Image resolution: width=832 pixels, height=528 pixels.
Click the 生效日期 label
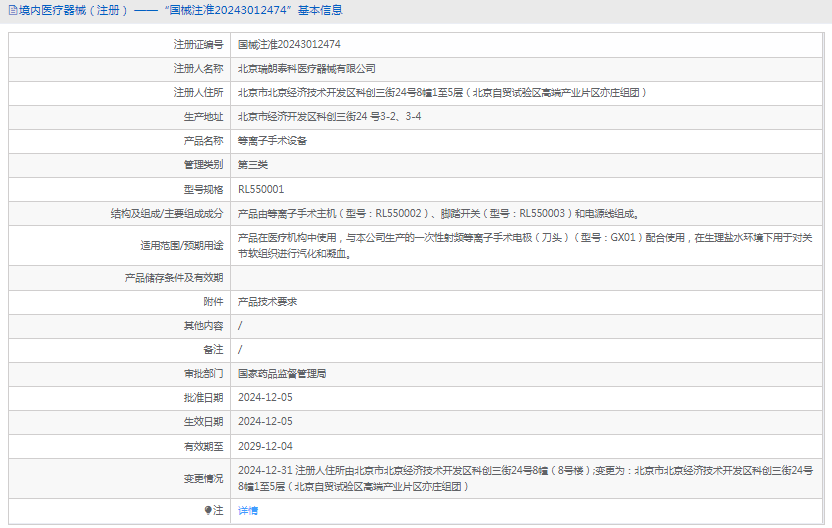[x=204, y=421]
